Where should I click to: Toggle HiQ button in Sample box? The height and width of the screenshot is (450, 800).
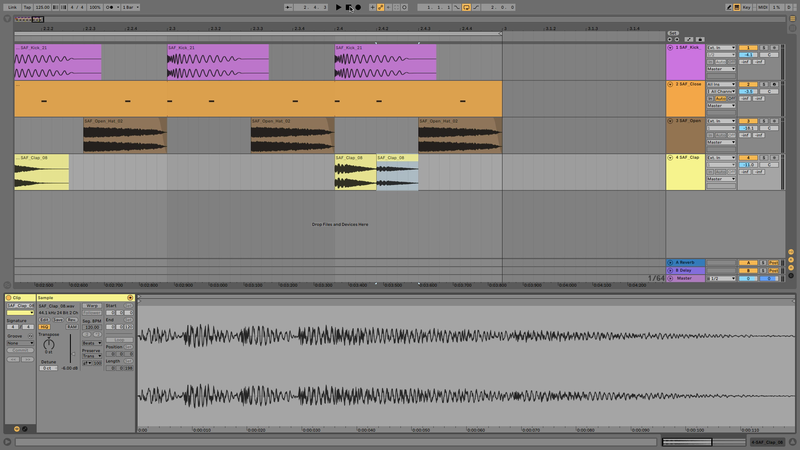44,327
